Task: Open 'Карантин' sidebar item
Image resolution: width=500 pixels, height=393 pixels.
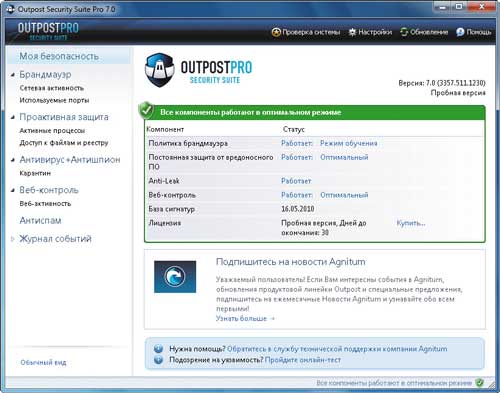Action: pyautogui.click(x=35, y=173)
